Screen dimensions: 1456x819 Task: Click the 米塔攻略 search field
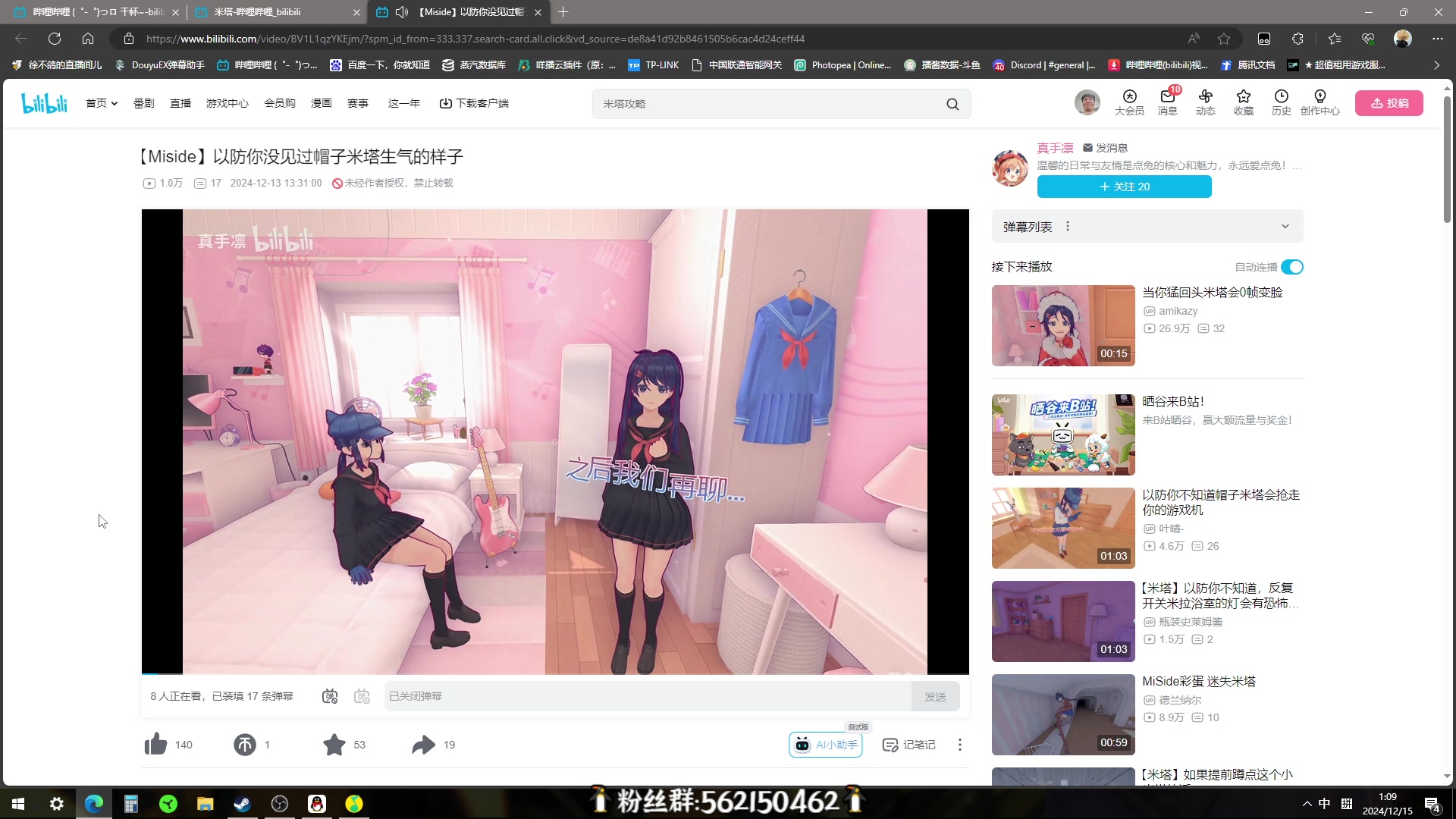point(770,104)
